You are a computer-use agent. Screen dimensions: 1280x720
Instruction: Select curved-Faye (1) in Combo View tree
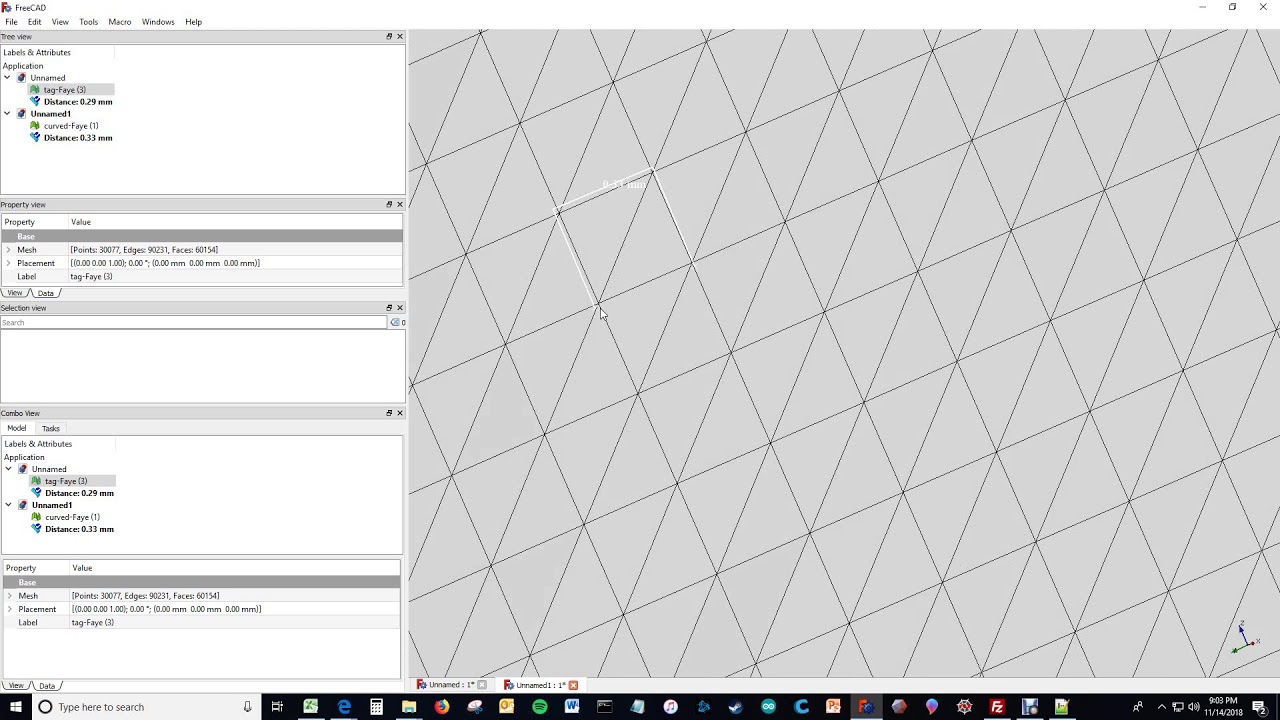click(72, 517)
